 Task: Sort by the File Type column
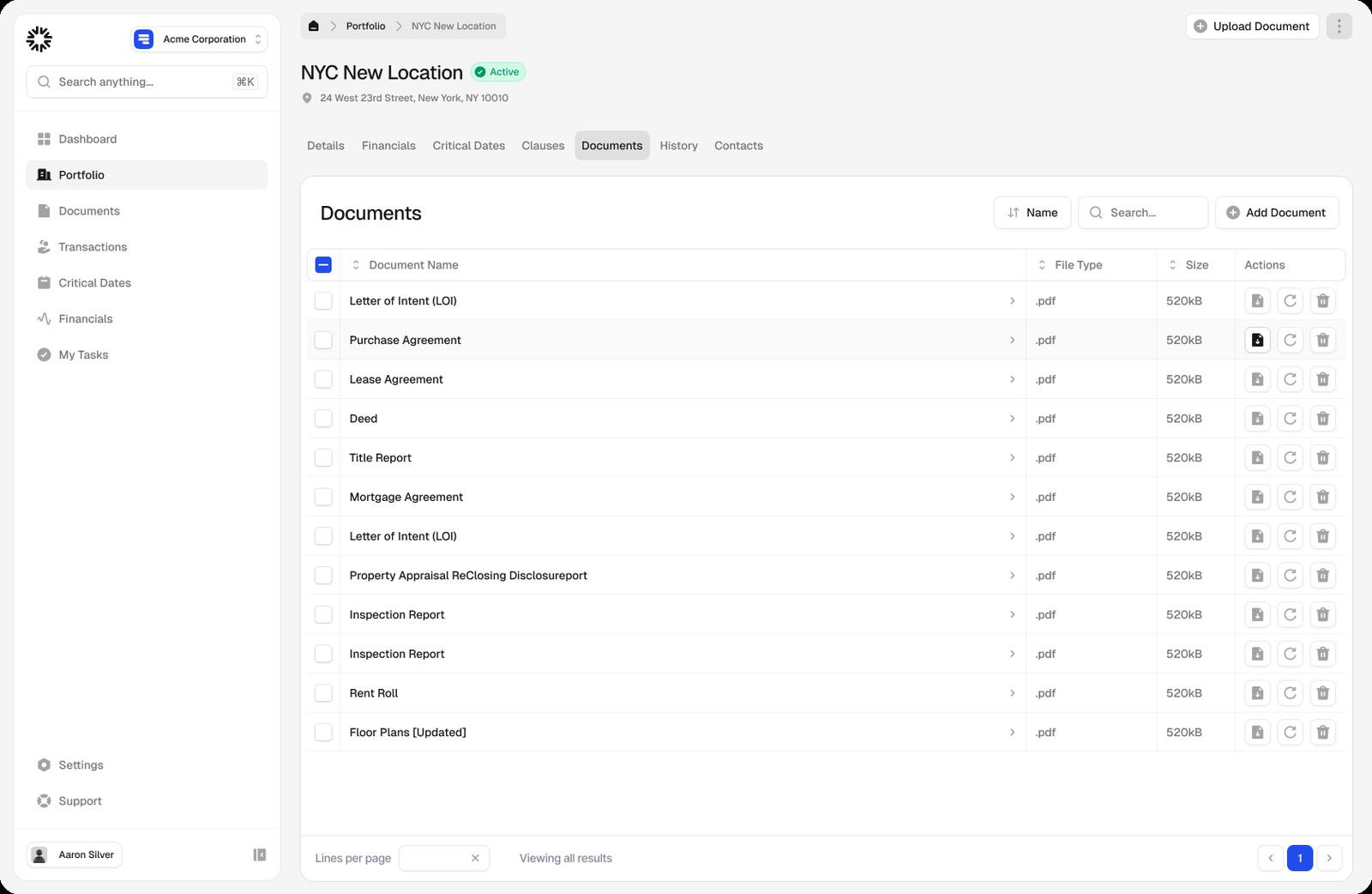(x=1070, y=265)
